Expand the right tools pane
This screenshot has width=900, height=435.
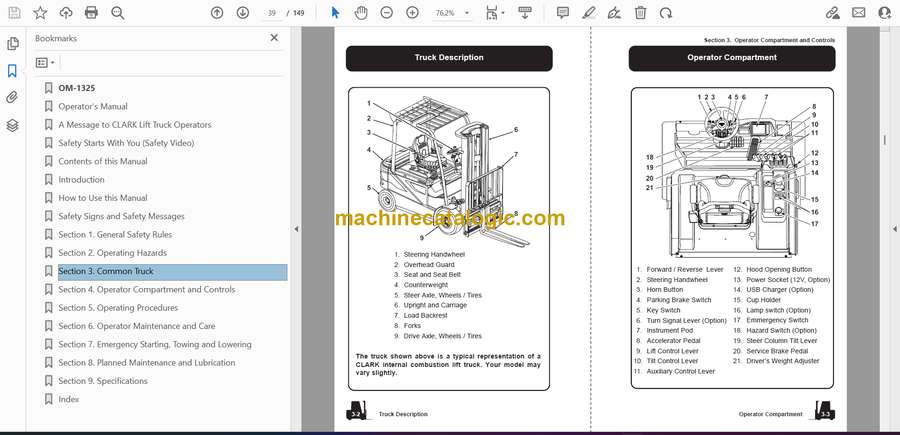coord(895,229)
